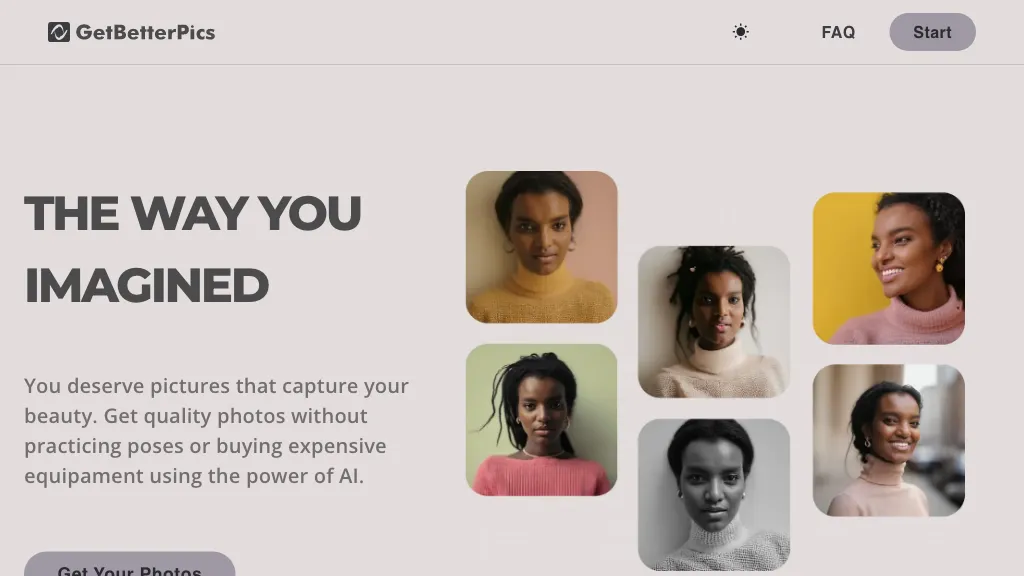Toggle the sun light/dark theme icon
Screen dimensions: 1024x576
(x=740, y=32)
